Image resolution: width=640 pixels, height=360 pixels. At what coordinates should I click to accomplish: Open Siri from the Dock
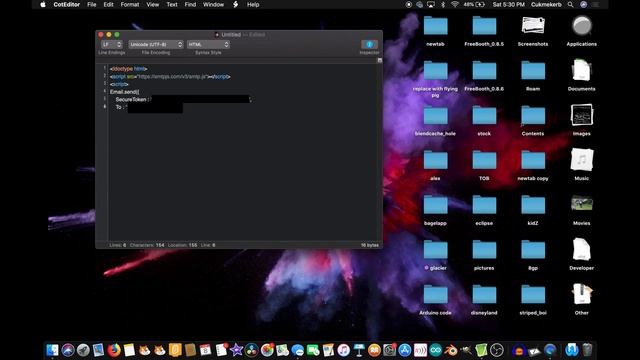click(68, 350)
